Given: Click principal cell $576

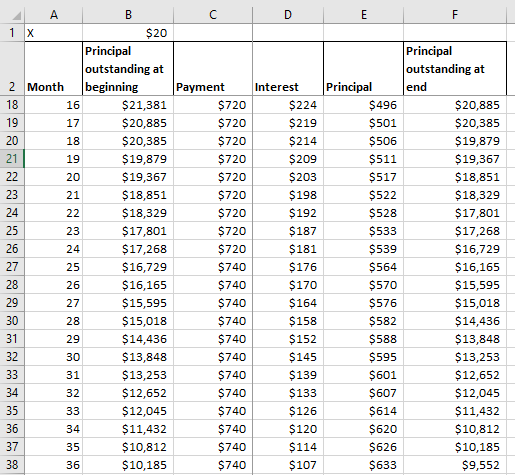Looking at the screenshot, I should (x=363, y=303).
